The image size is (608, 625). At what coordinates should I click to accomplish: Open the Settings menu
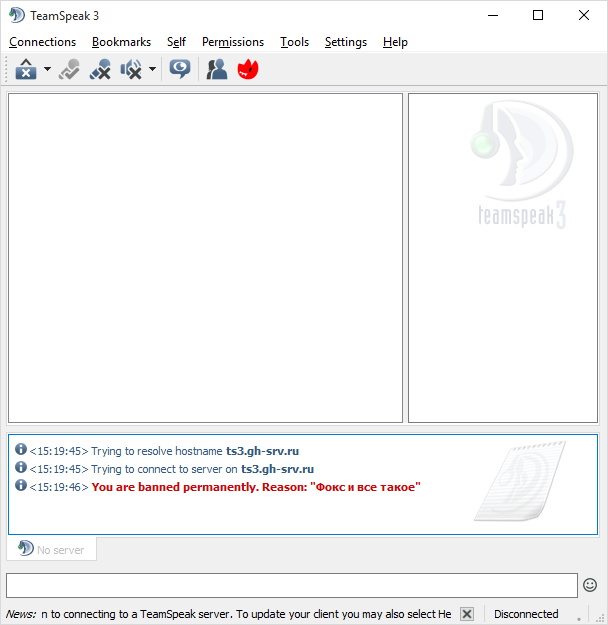(345, 42)
